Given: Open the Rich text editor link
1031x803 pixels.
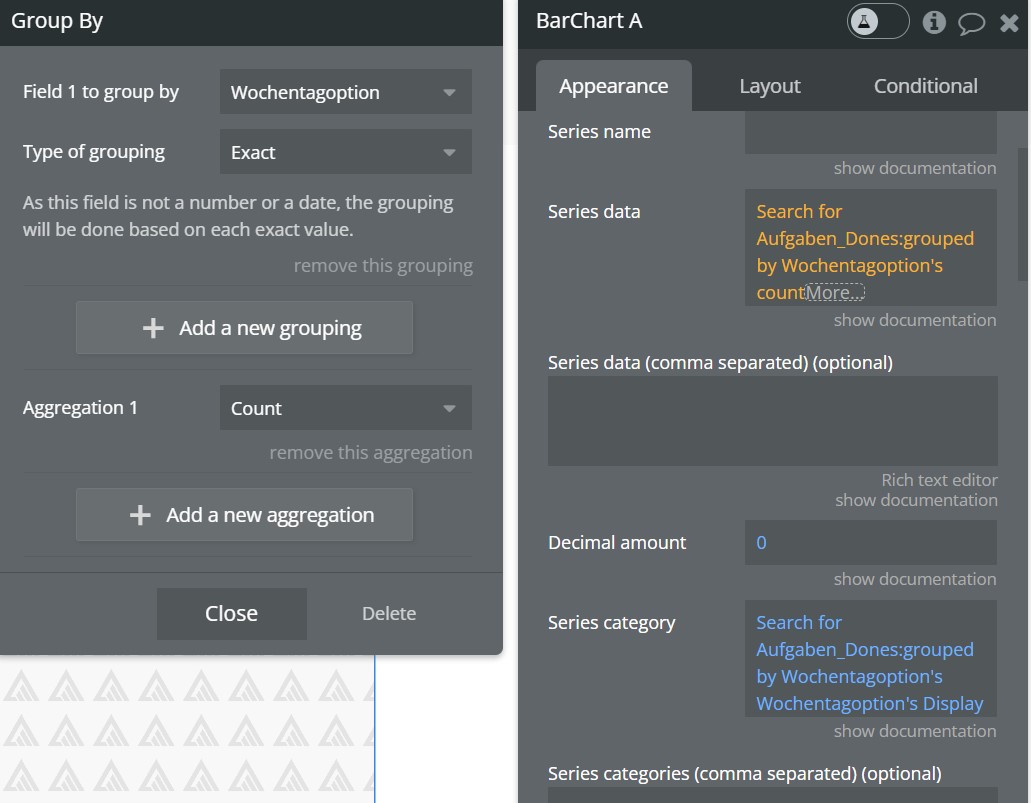Looking at the screenshot, I should [939, 480].
